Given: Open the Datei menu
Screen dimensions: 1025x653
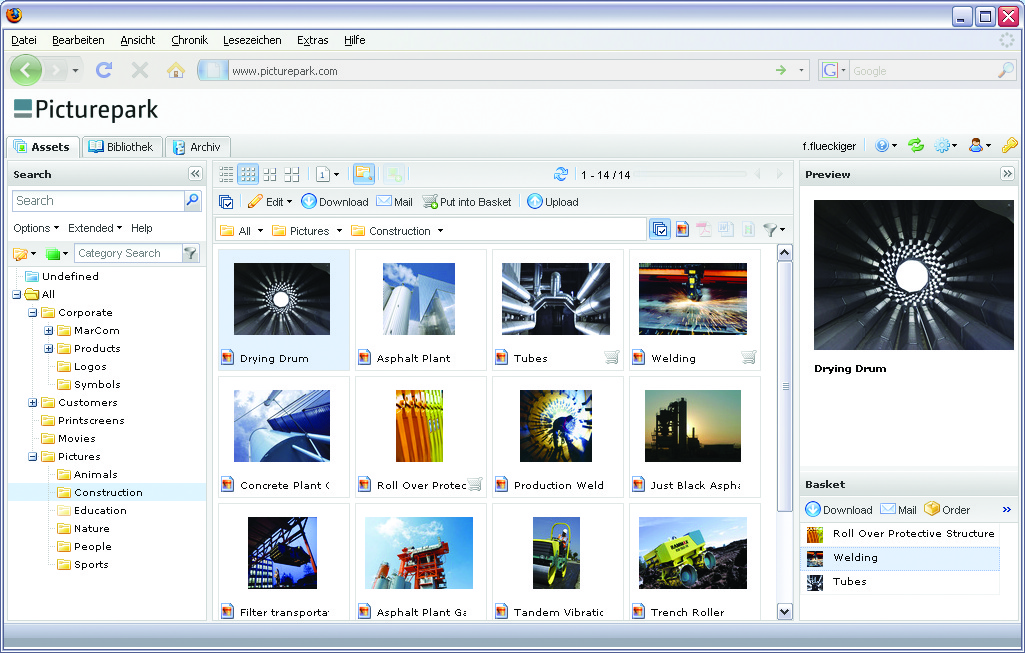Looking at the screenshot, I should pos(24,40).
